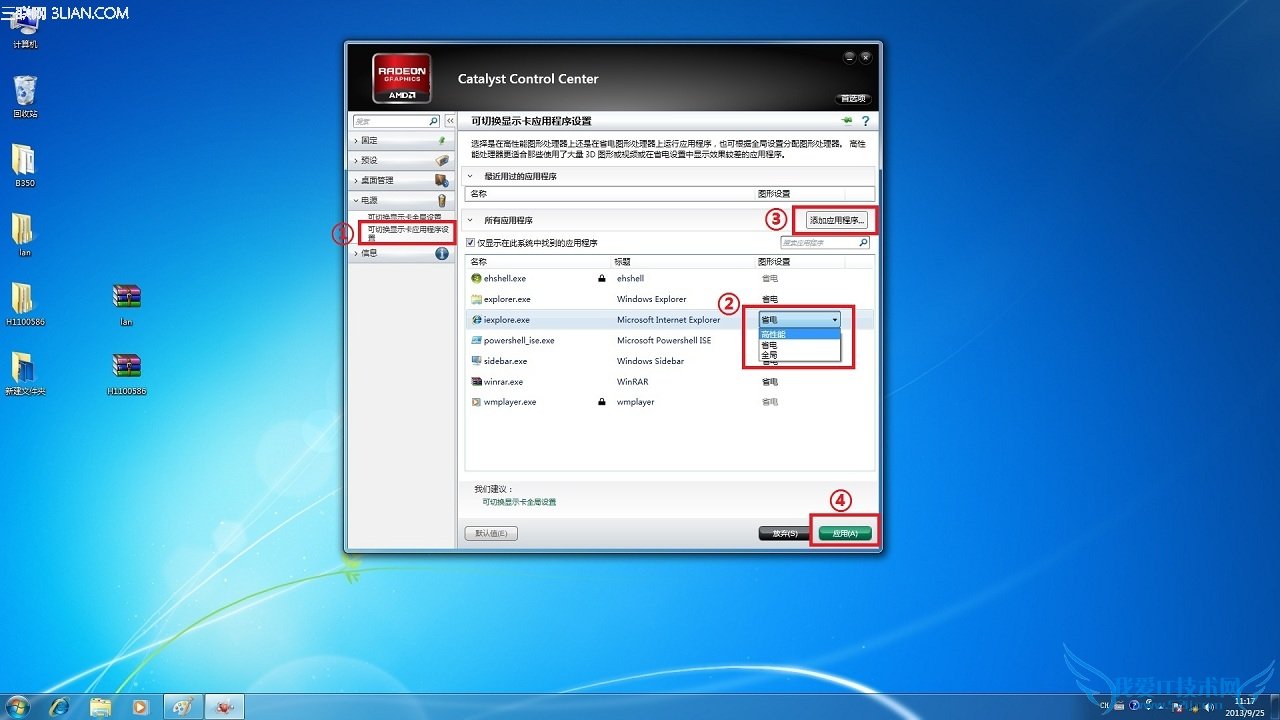Click the help question mark icon
The height and width of the screenshot is (720, 1280).
[x=865, y=121]
